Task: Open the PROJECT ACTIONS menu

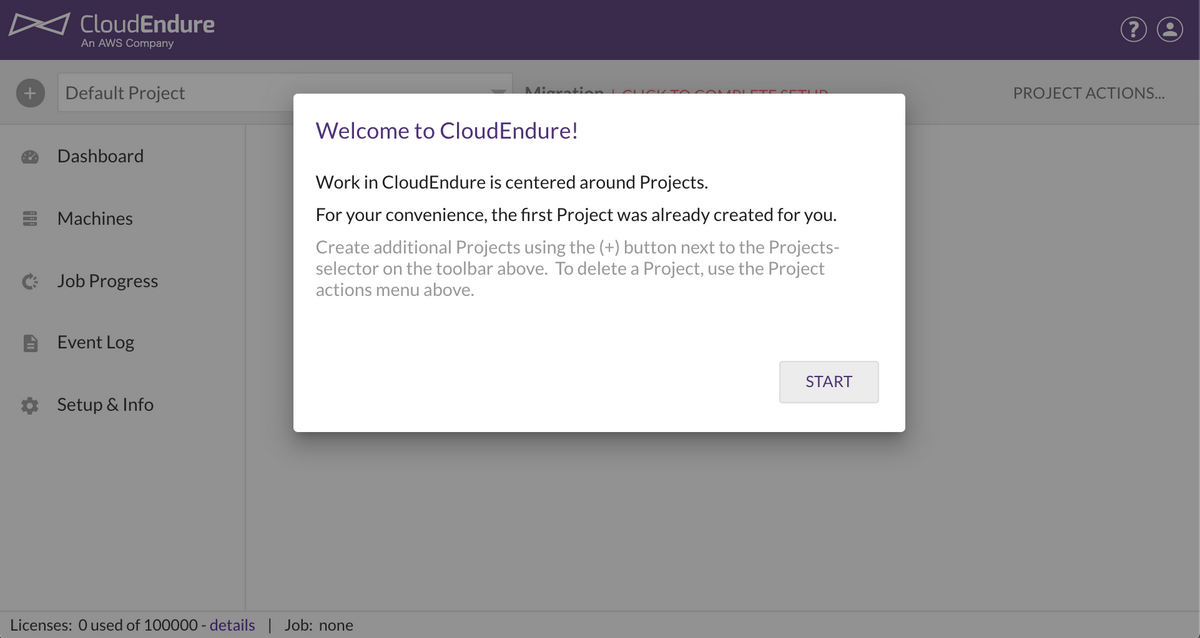Action: [x=1089, y=93]
